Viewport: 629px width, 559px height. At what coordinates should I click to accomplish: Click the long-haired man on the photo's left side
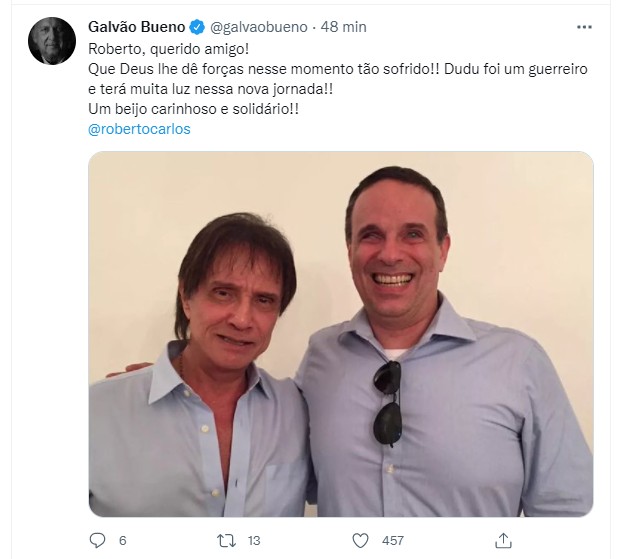click(x=199, y=365)
